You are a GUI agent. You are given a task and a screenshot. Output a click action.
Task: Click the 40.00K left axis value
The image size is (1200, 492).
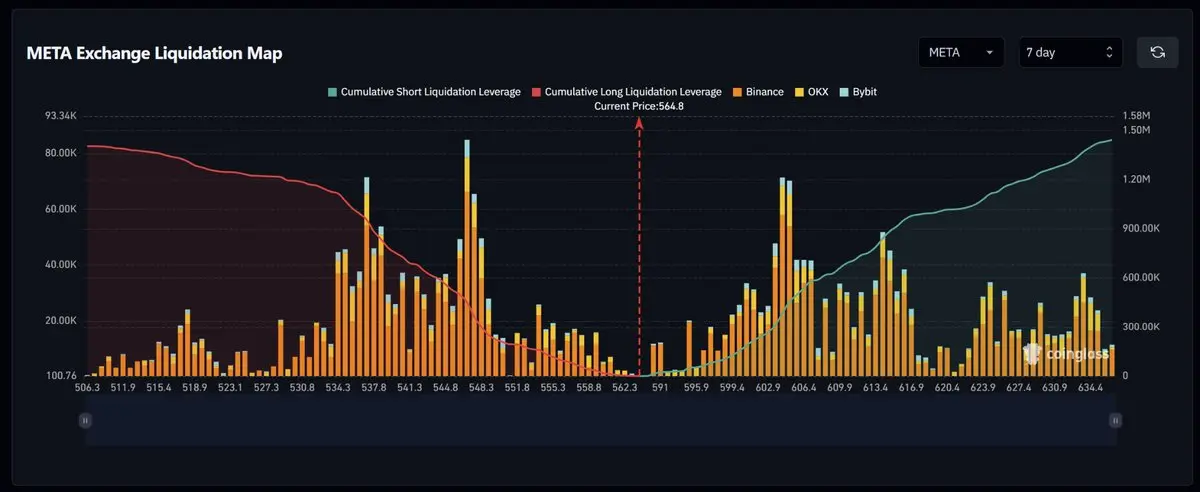tap(60, 265)
